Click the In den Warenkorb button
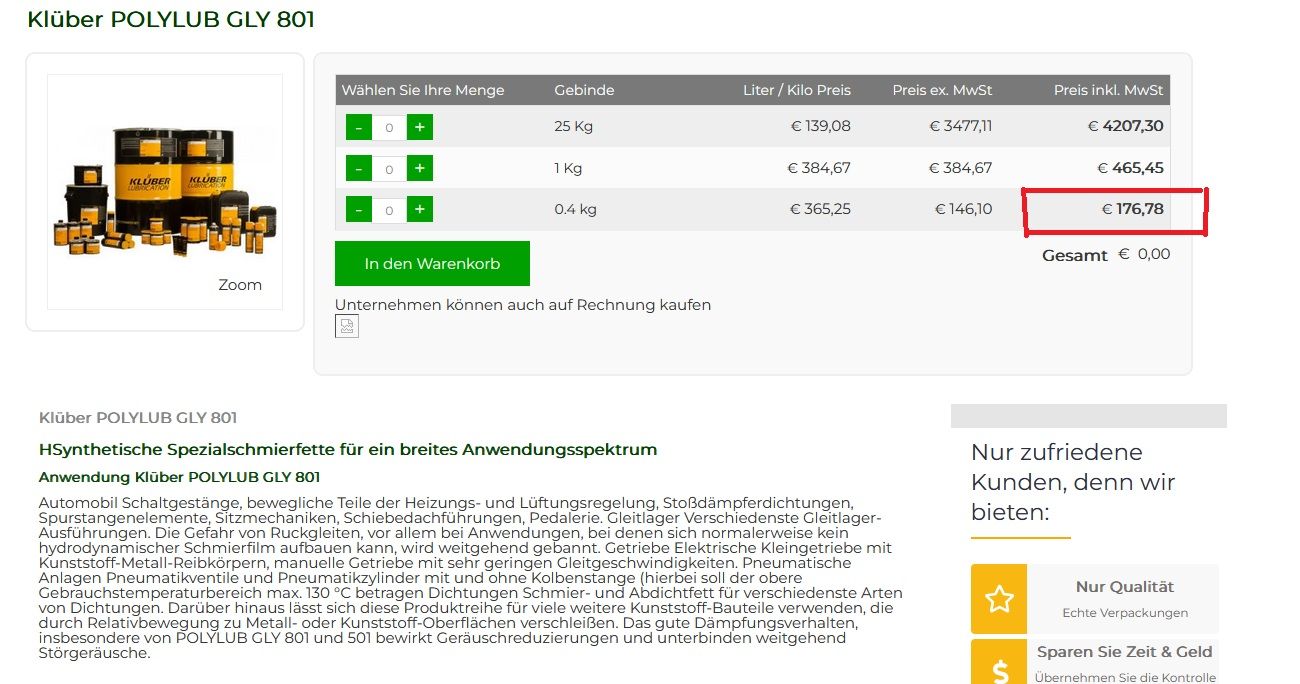This screenshot has width=1300, height=684. coord(432,264)
